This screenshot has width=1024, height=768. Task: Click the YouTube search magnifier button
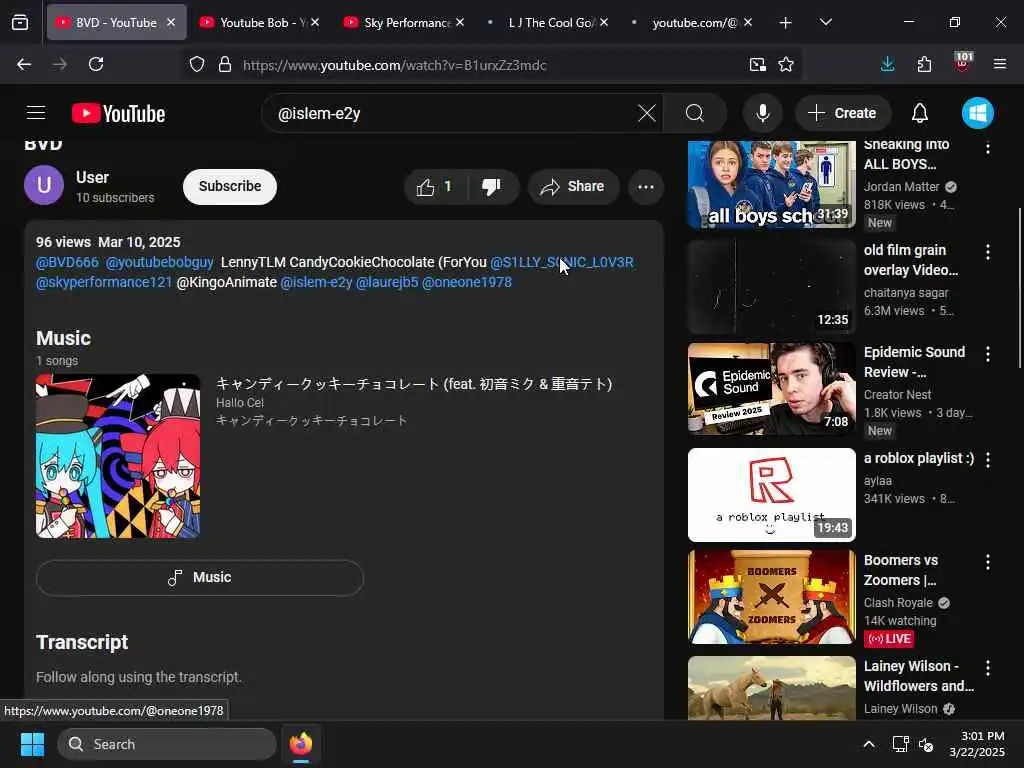(695, 113)
